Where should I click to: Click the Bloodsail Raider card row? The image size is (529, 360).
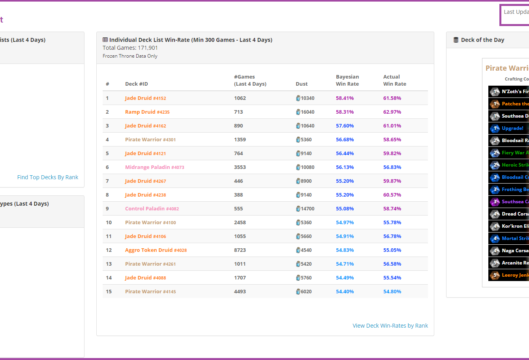[x=509, y=141]
